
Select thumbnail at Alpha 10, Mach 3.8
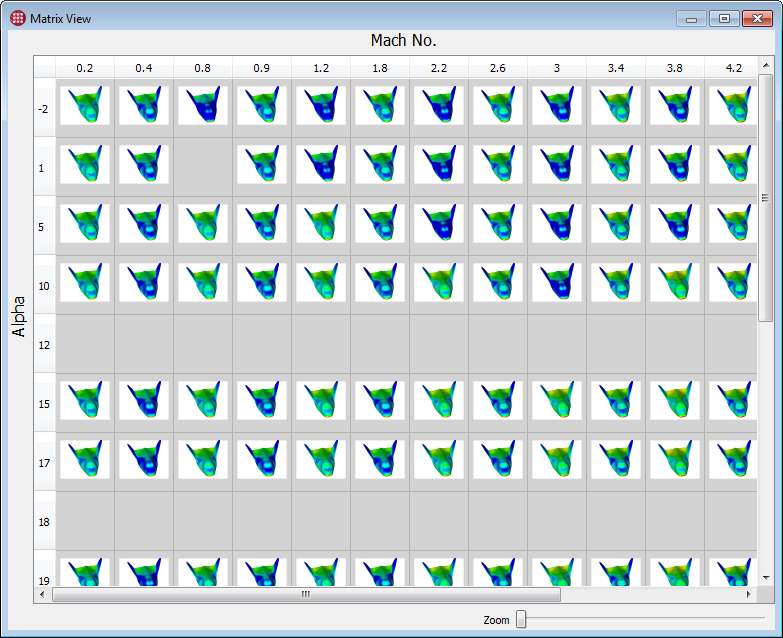pyautogui.click(x=674, y=282)
